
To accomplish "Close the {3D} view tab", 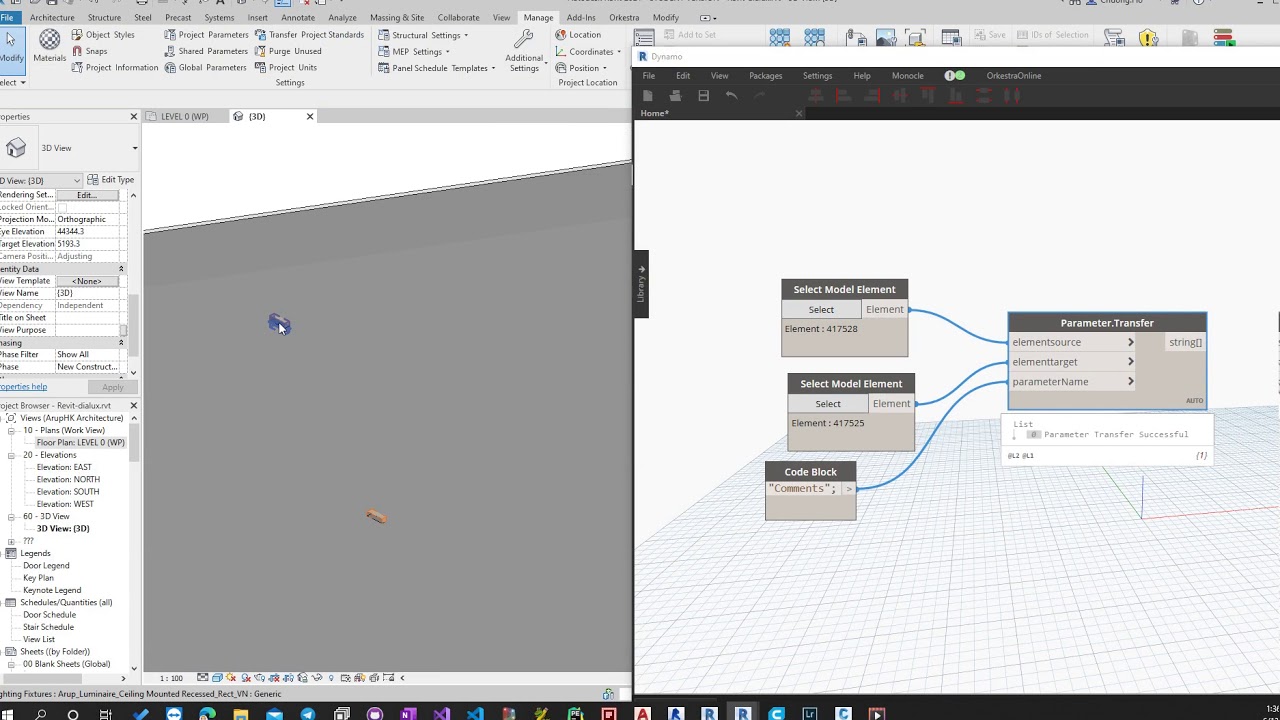I will 310,117.
